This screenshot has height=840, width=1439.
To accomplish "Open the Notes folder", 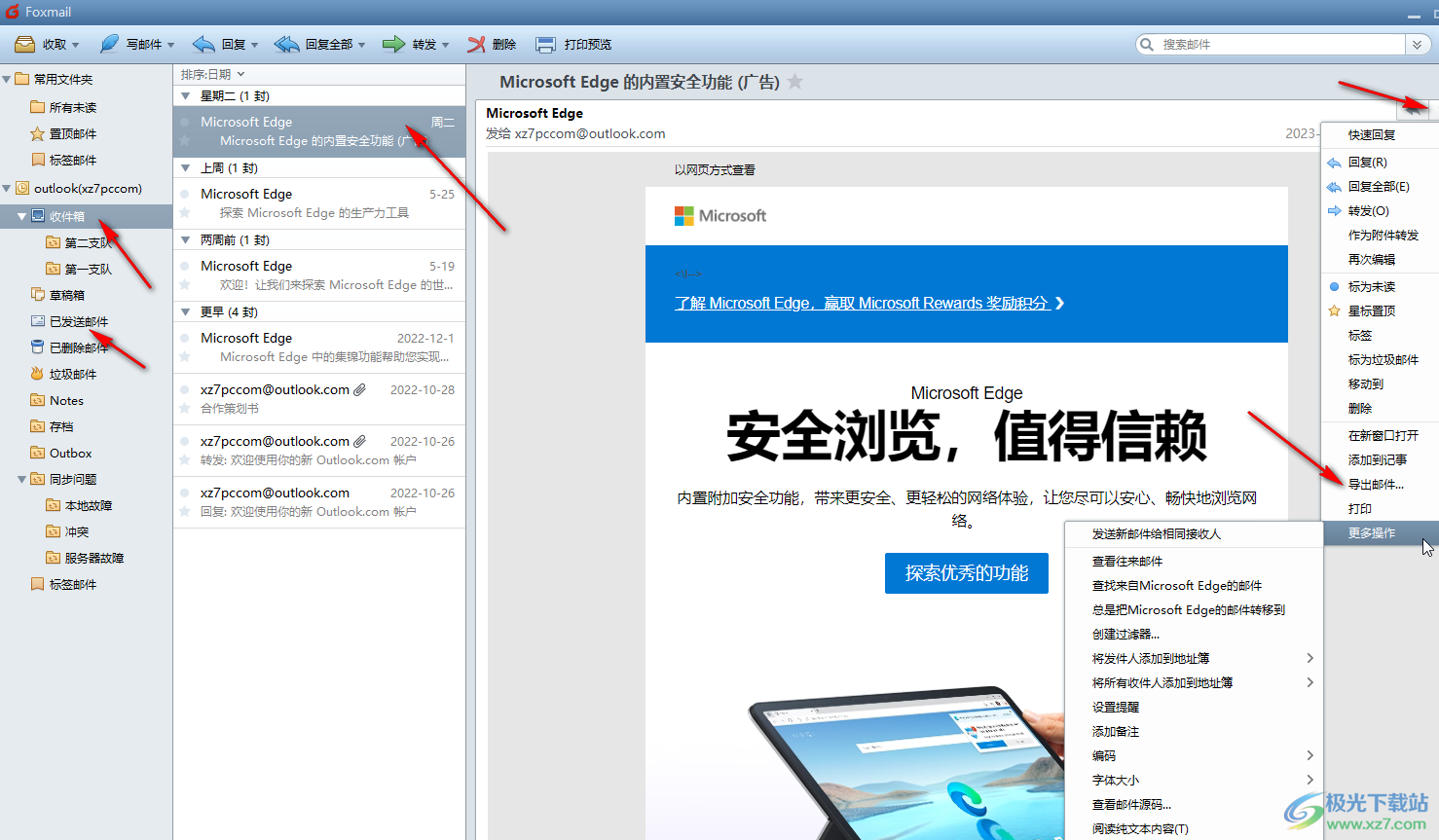I will [66, 400].
